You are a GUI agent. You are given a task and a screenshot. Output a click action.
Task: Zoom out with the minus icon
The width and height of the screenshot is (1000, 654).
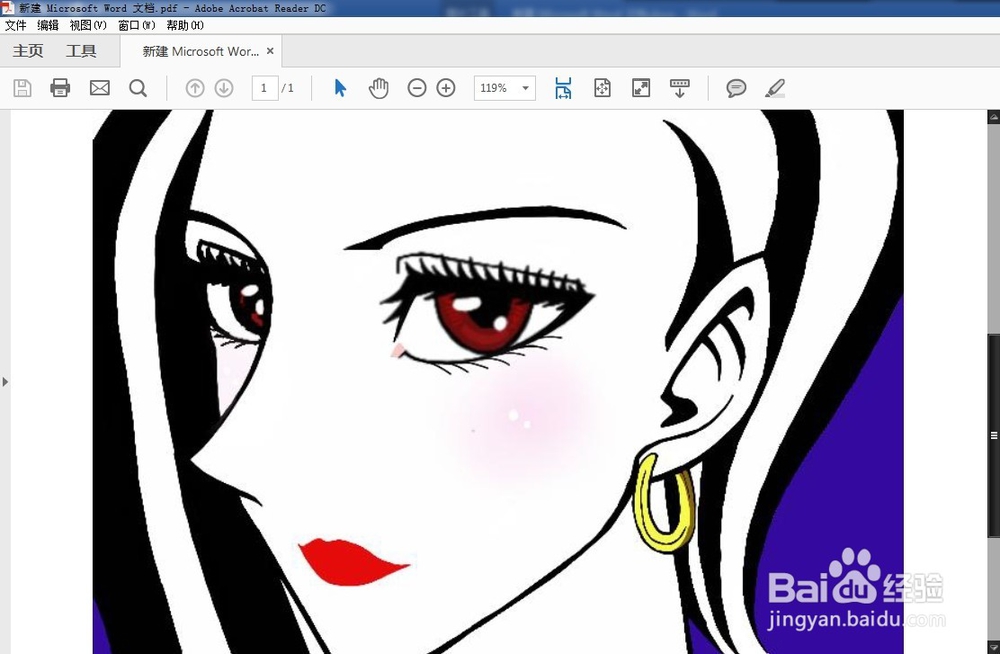(x=416, y=88)
